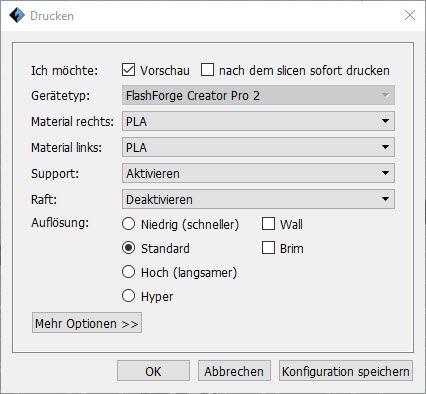426x394 pixels.
Task: Close the Drucken dialog window
Action: pyautogui.click(x=410, y=15)
